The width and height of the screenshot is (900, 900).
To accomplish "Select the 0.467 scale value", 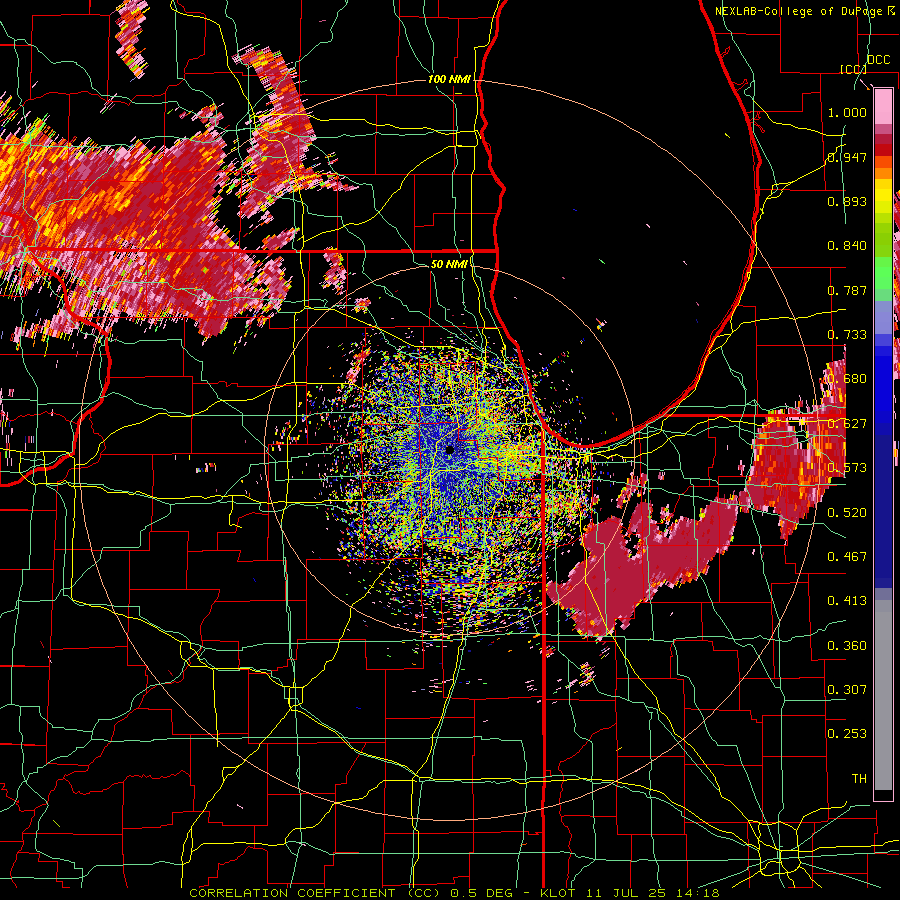I will [847, 556].
